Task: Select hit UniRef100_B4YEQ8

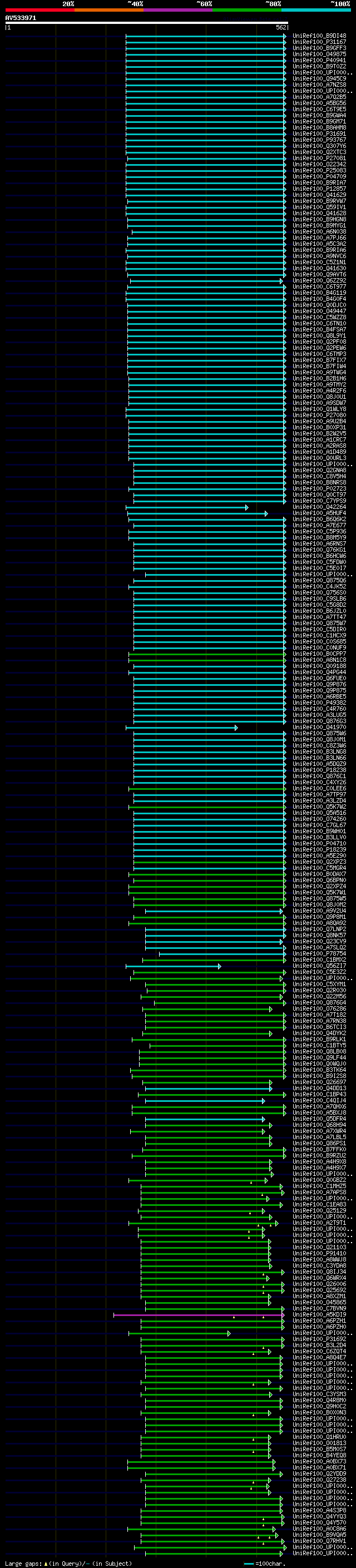Action: [319, 1456]
